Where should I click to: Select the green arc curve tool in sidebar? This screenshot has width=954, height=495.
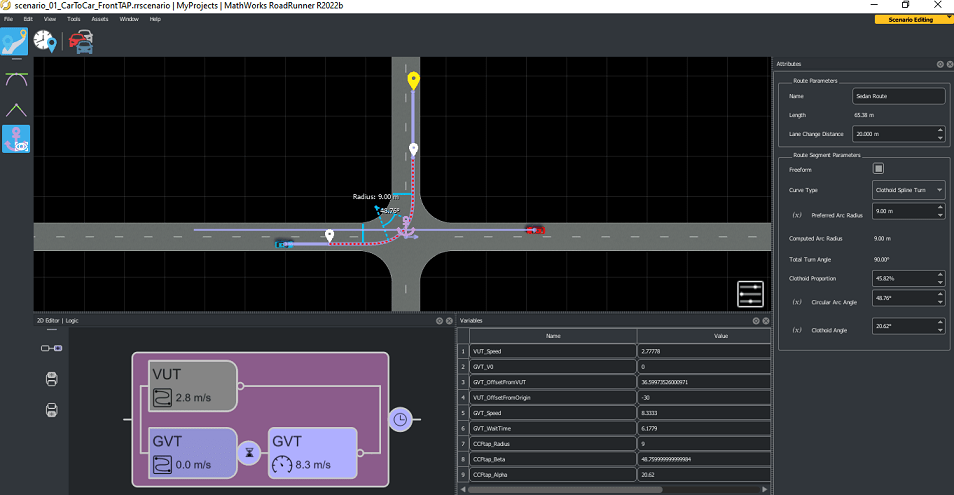point(16,78)
